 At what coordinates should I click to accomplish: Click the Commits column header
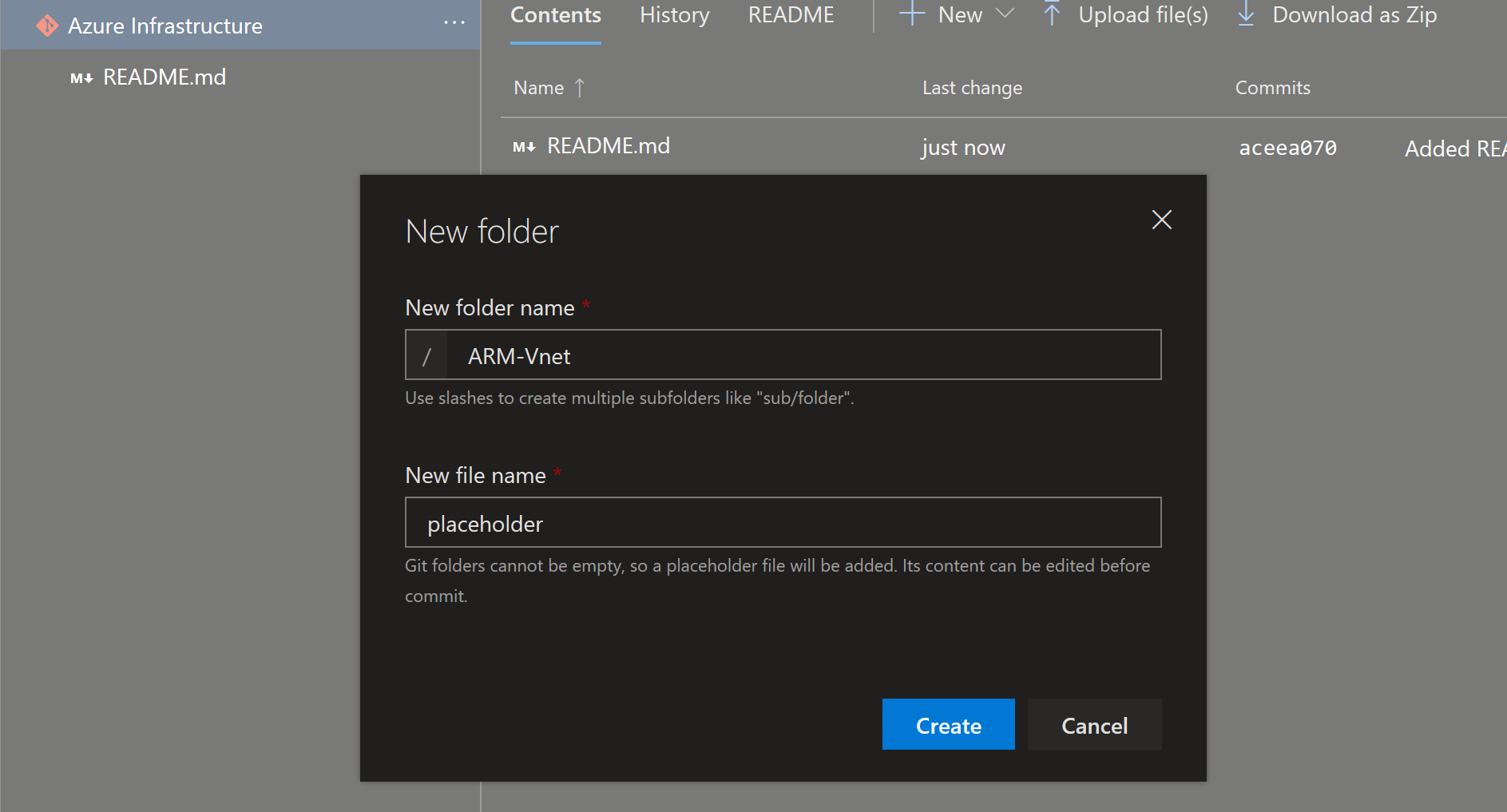1273,88
